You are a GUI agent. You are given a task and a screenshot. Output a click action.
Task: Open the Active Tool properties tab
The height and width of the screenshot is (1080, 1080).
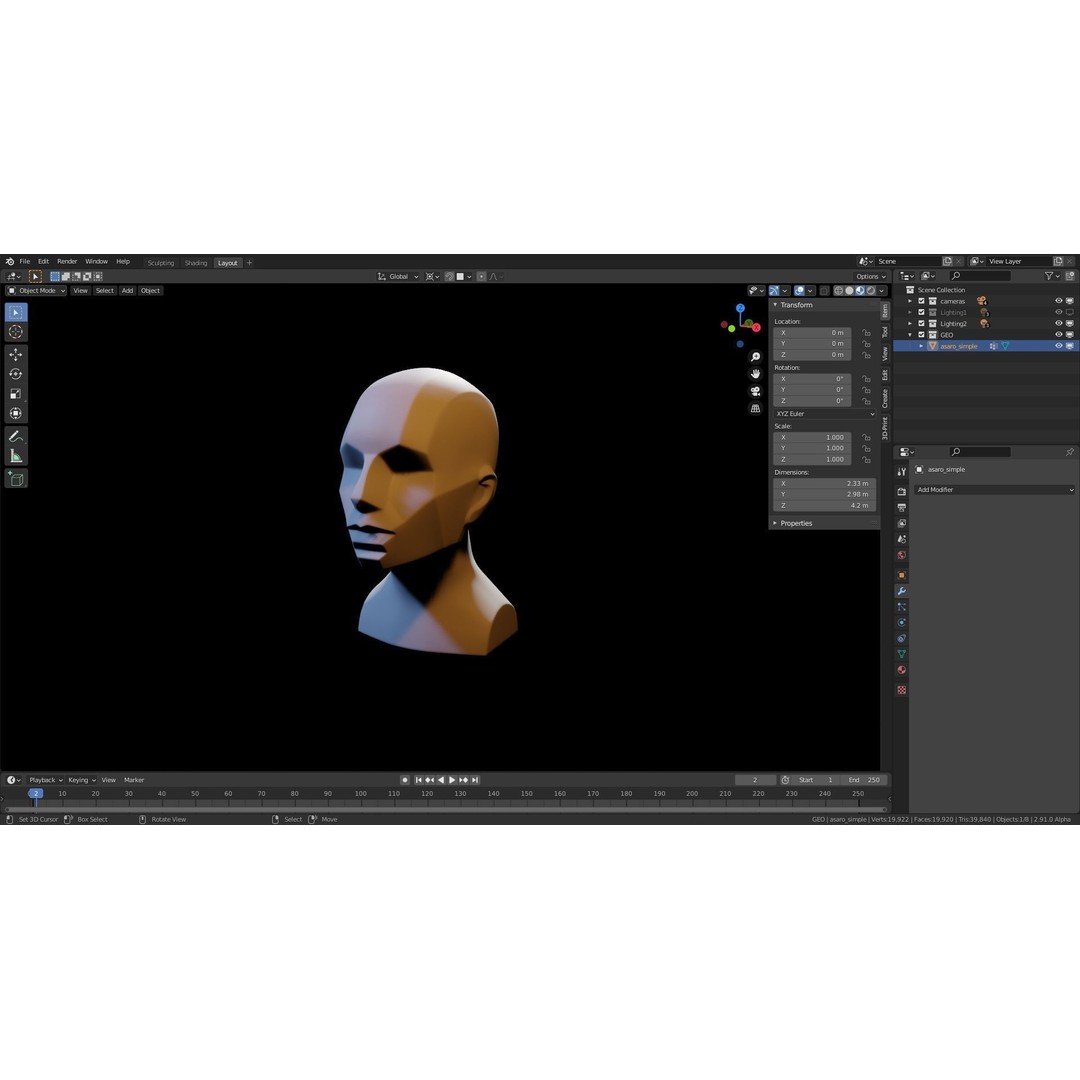(x=902, y=472)
